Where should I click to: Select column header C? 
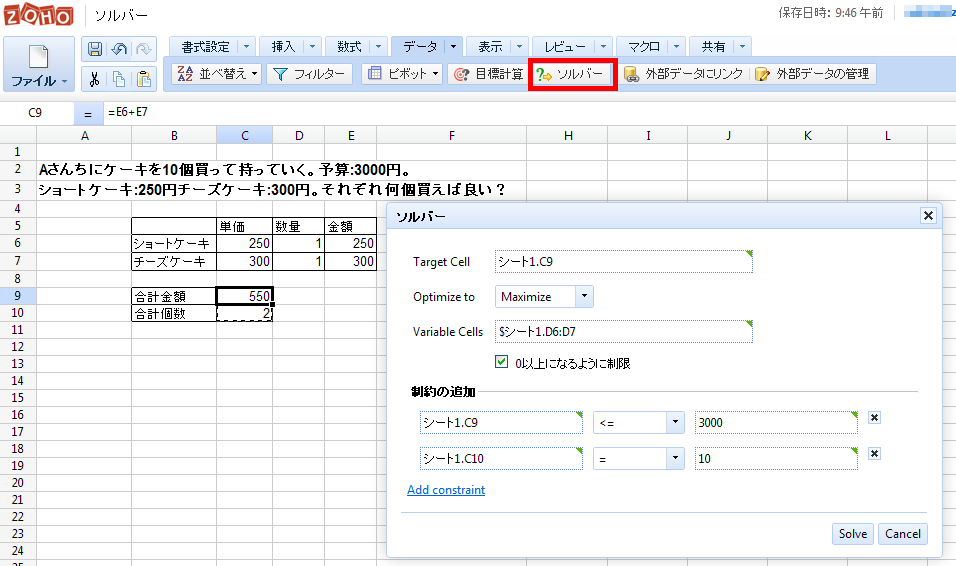pos(244,135)
